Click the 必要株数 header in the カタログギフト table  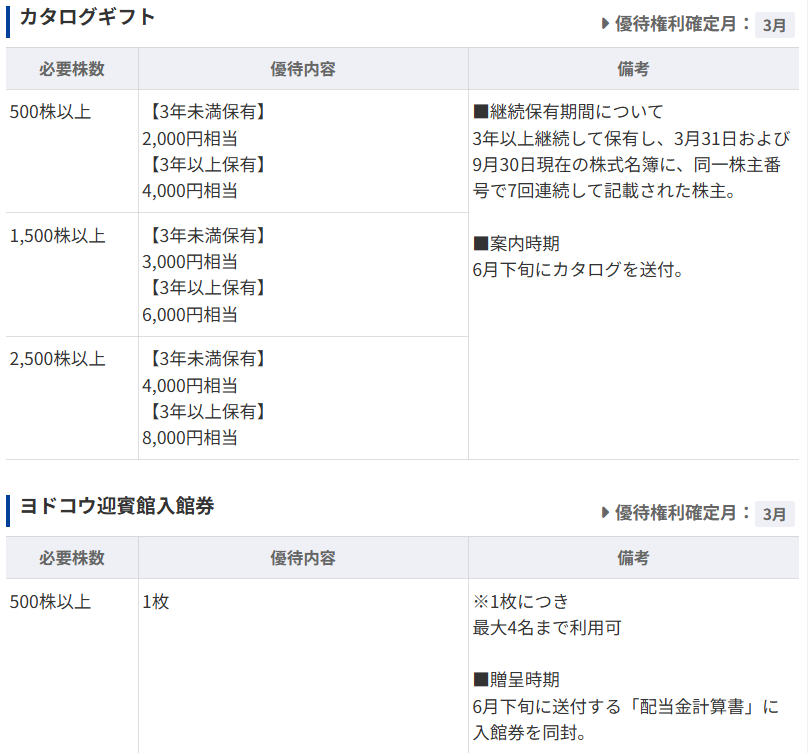pyautogui.click(x=72, y=69)
